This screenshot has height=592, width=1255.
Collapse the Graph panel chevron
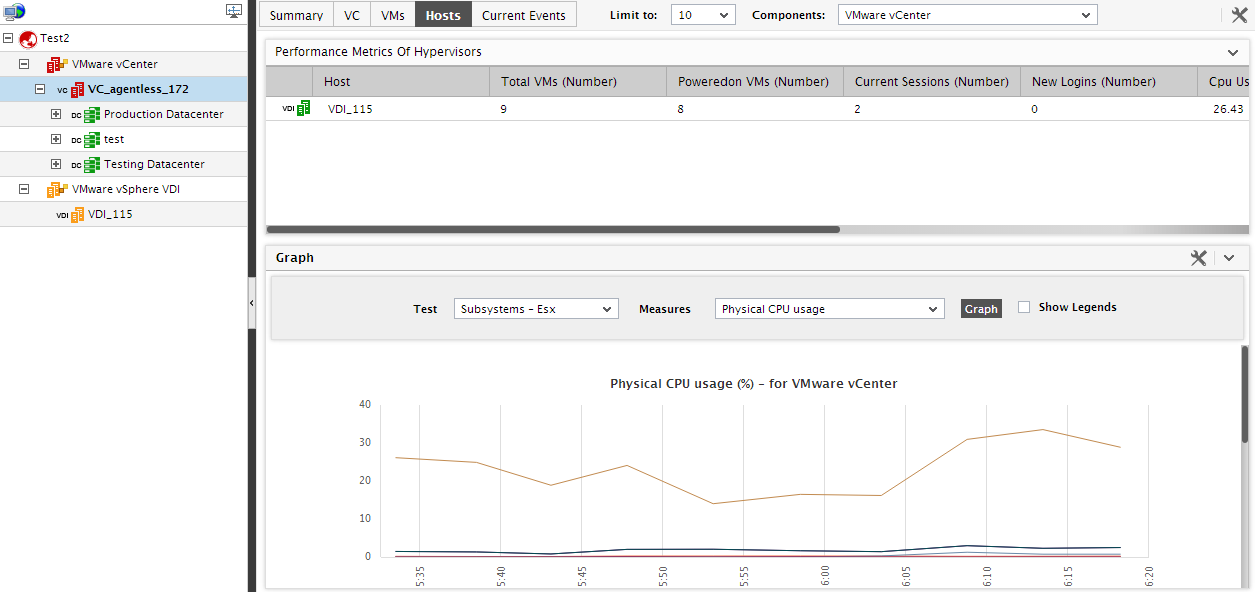(1229, 258)
